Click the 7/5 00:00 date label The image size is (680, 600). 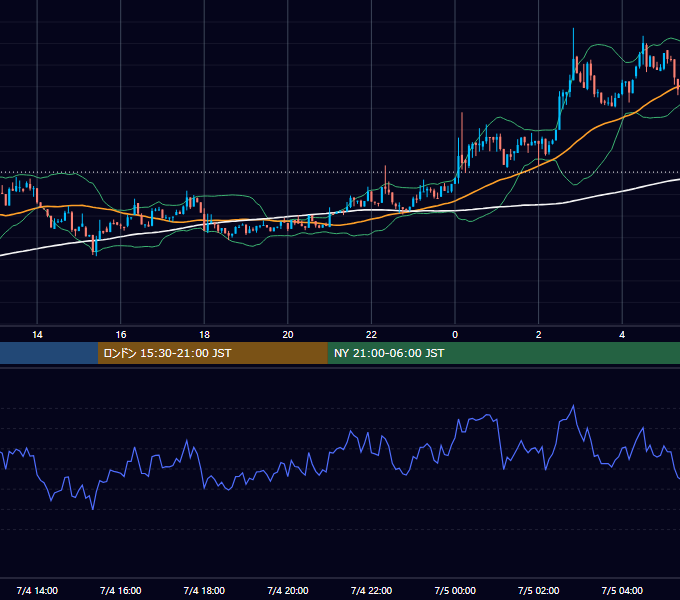coord(455,590)
